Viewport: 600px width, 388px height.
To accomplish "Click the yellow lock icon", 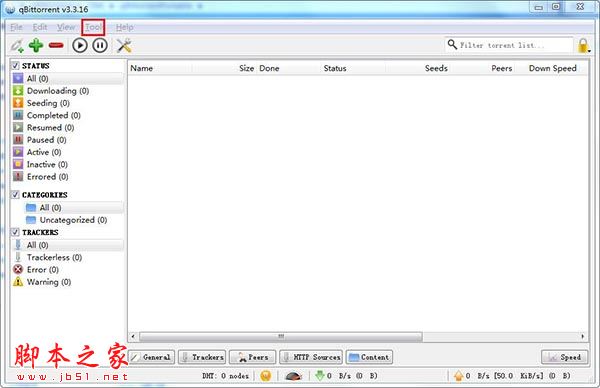I will (583, 46).
